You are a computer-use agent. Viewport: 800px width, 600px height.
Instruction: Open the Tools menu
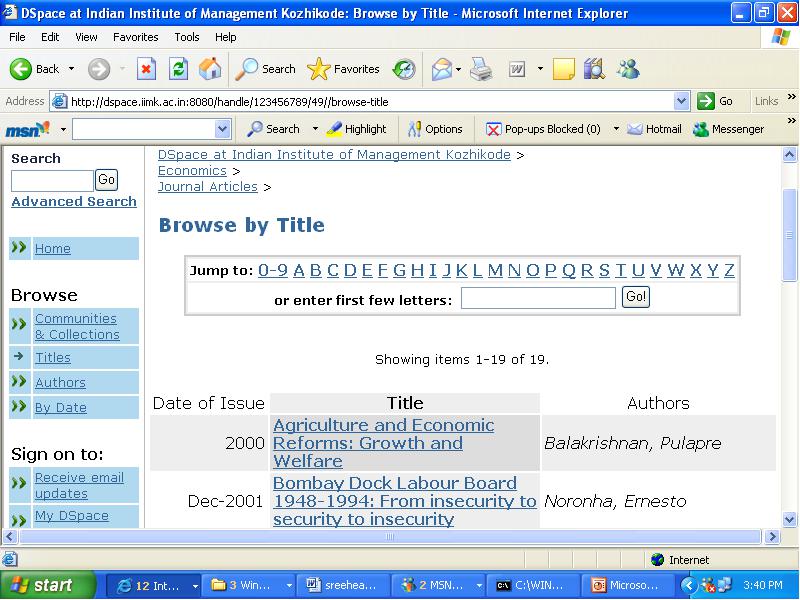[x=187, y=37]
